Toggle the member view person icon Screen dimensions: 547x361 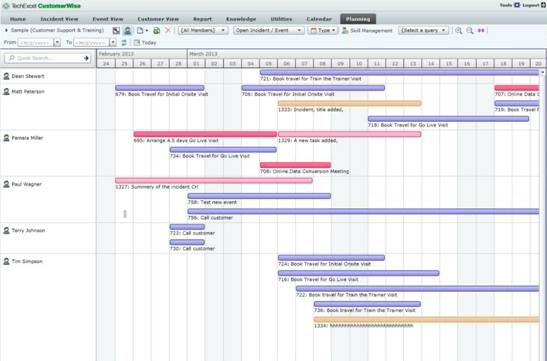(x=127, y=31)
